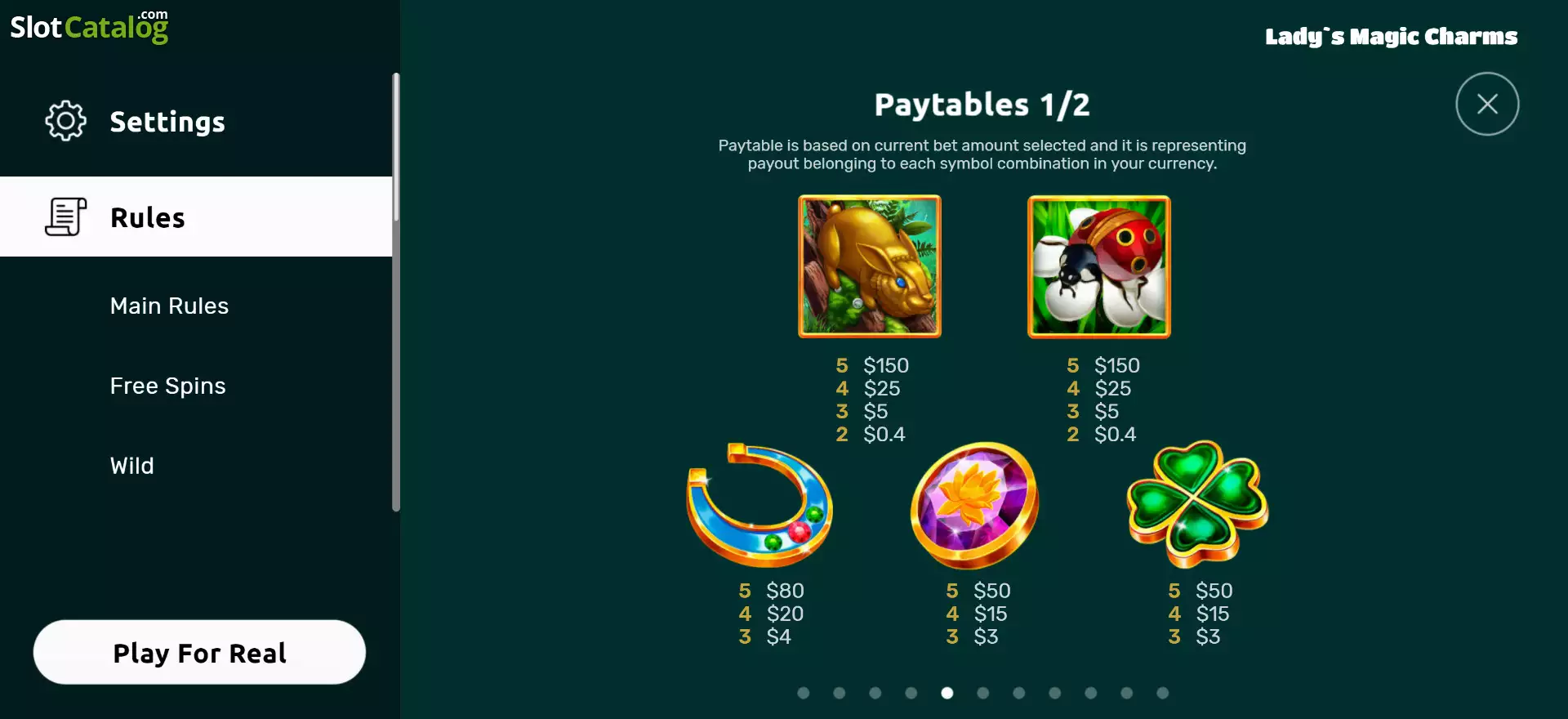Close the paytable with the X button
The image size is (1568, 719).
click(1487, 104)
